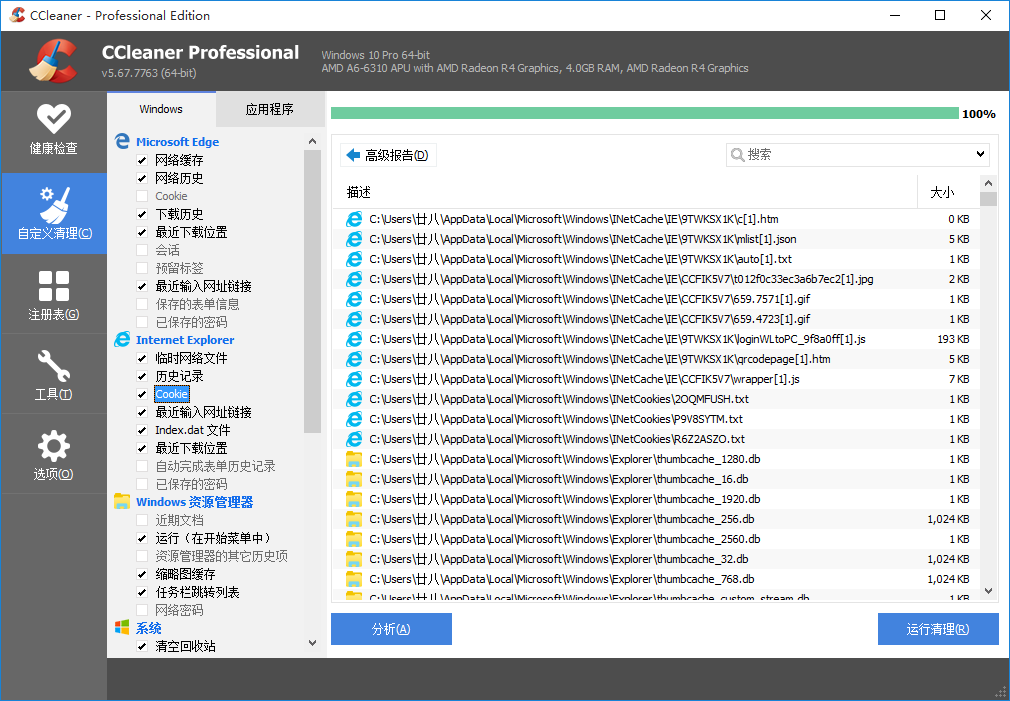Click the 描述 column header
Viewport: 1010px width, 701px height.
[625, 192]
